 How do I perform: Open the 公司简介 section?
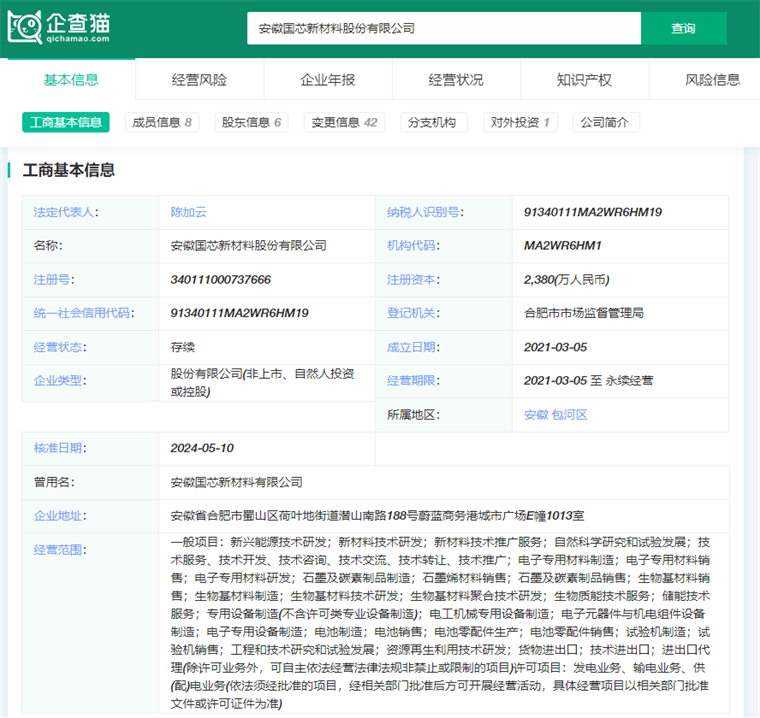[606, 122]
